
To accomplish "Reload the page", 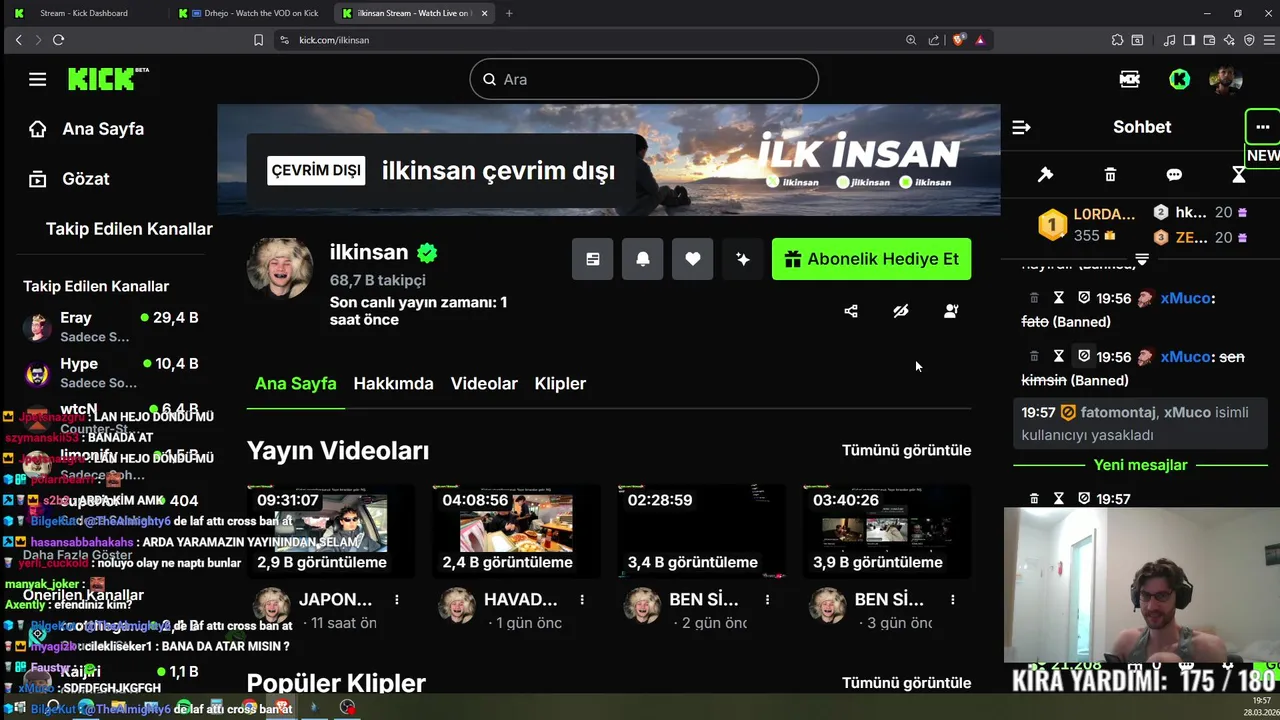I will pos(58,40).
